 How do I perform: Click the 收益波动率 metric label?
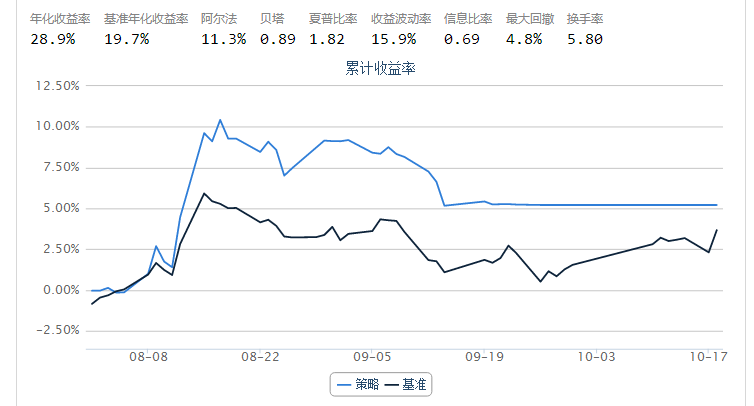point(401,19)
